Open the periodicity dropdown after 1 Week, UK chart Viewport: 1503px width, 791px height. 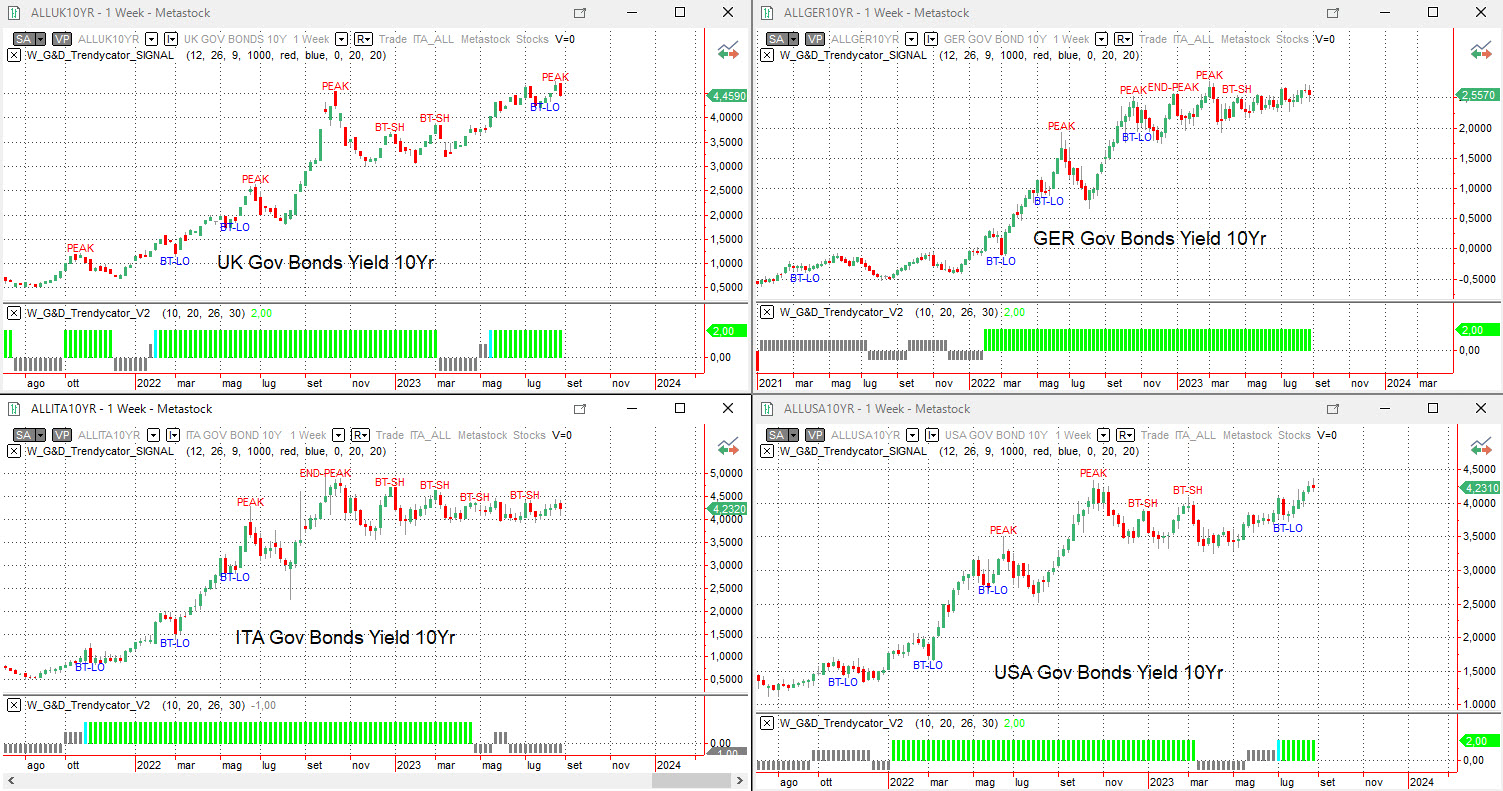click(339, 39)
